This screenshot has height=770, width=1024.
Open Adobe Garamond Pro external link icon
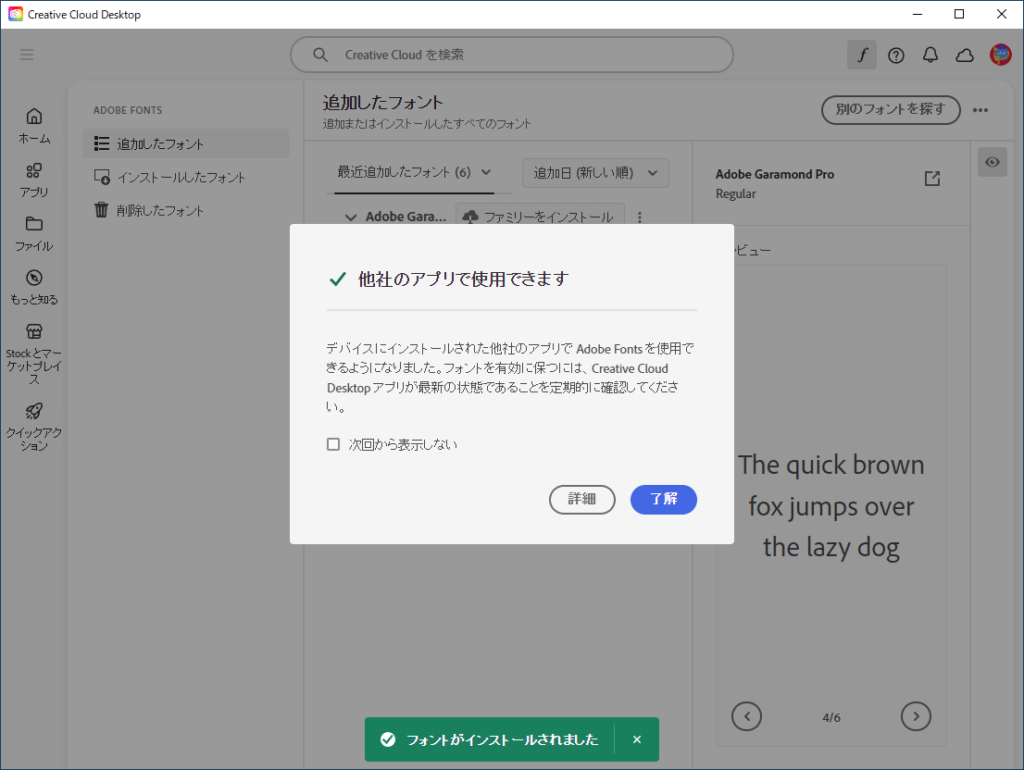(x=932, y=178)
